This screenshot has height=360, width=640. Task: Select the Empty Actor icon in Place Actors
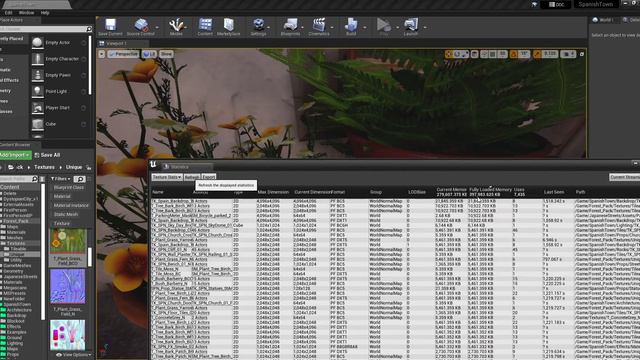(x=38, y=42)
